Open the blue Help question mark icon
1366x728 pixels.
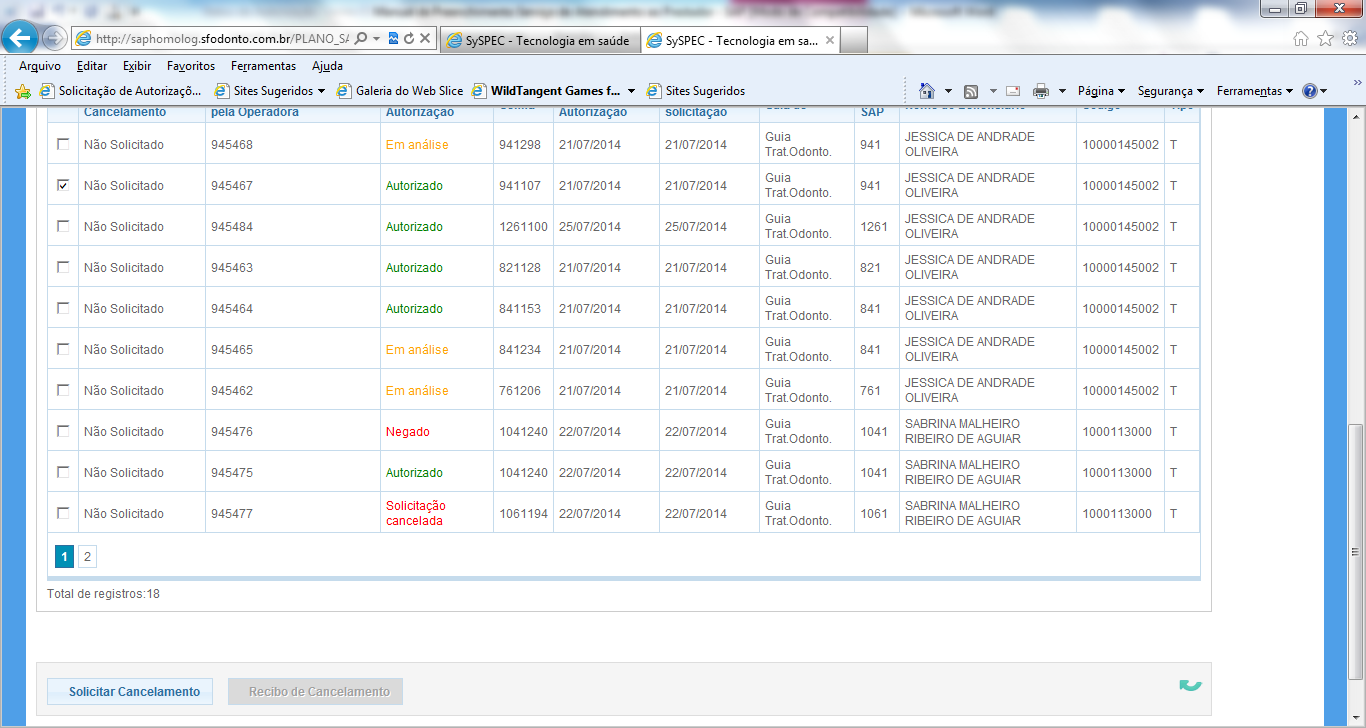click(1310, 91)
